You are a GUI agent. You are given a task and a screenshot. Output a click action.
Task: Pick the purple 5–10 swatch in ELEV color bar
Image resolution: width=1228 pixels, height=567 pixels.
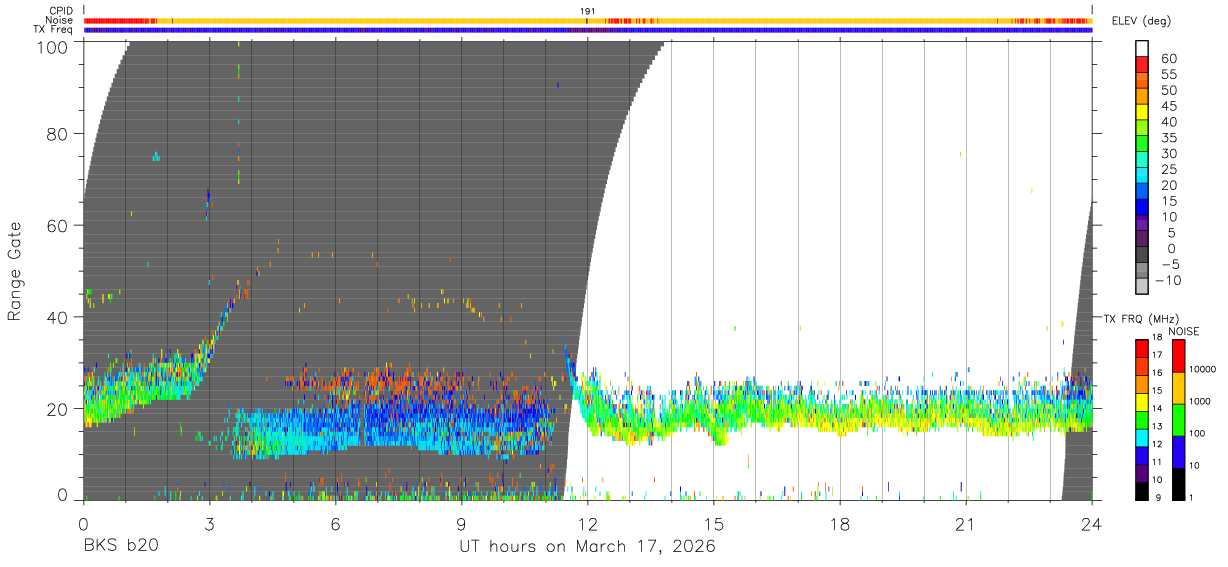[1143, 224]
